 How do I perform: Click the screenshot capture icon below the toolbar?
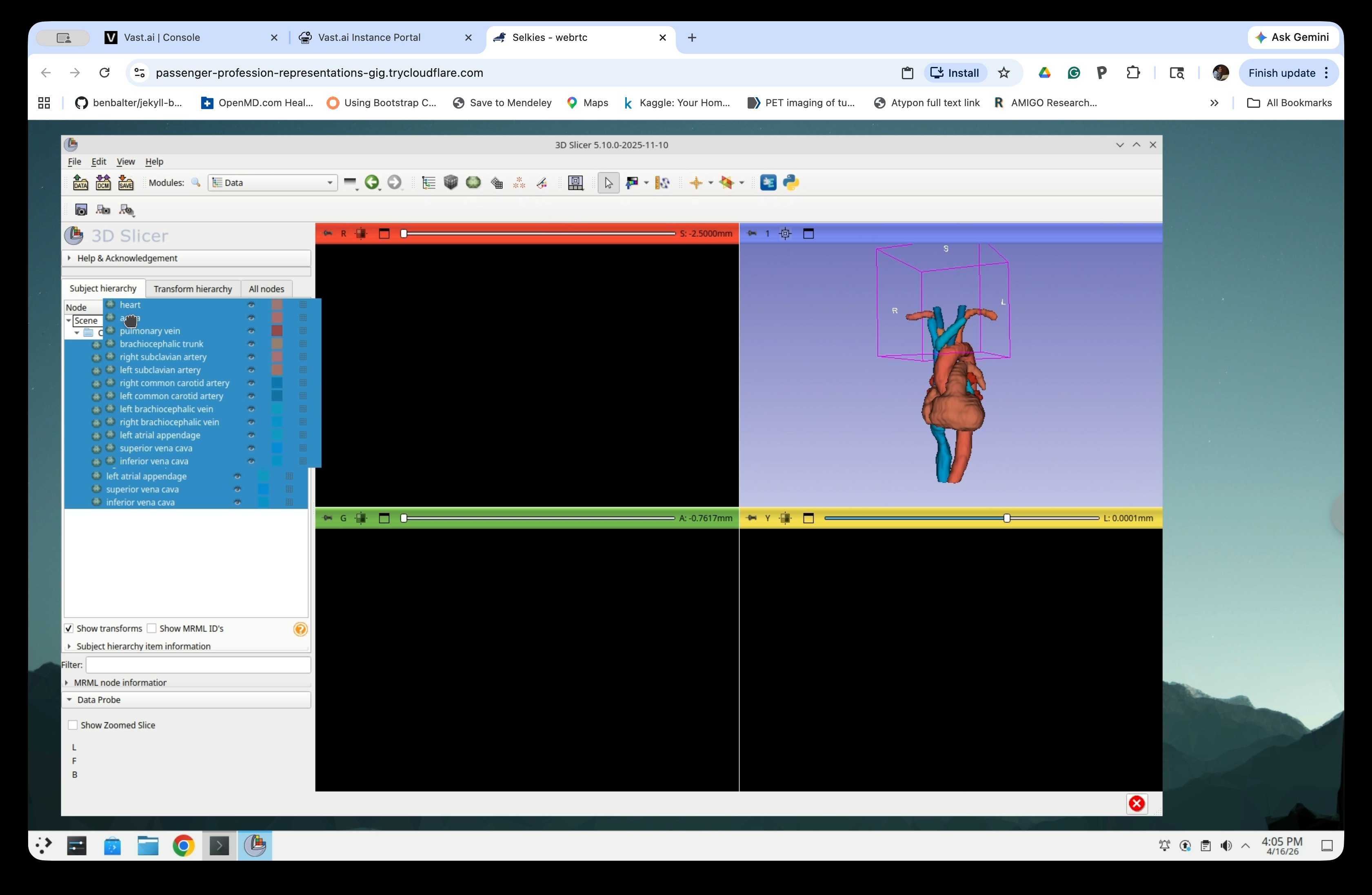[x=81, y=209]
